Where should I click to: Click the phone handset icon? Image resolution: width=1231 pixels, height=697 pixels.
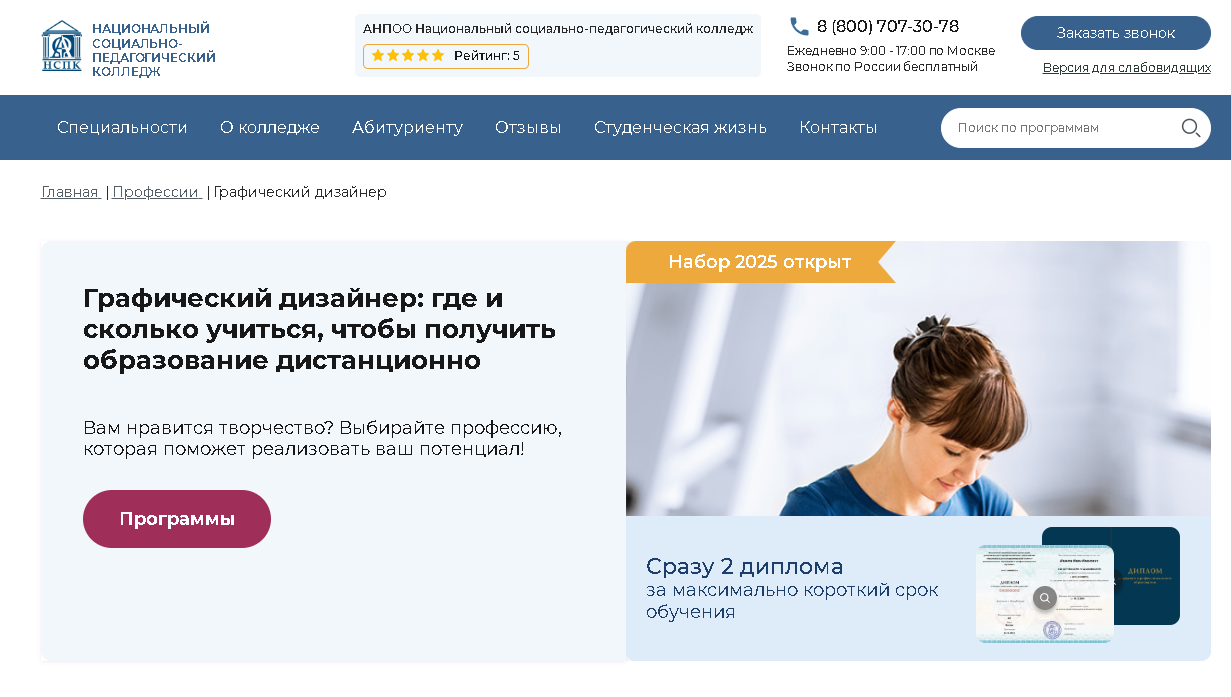[x=799, y=26]
